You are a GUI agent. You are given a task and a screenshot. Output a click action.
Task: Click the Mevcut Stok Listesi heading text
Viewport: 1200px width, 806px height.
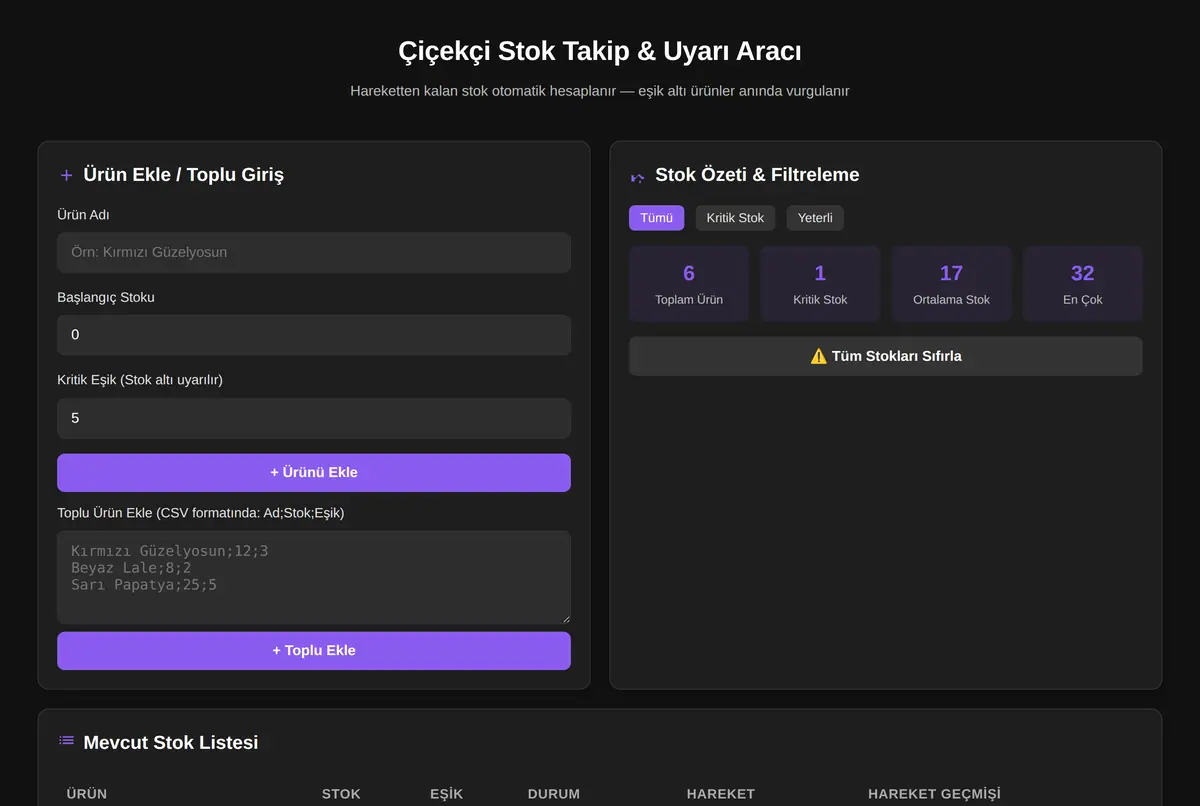[171, 742]
